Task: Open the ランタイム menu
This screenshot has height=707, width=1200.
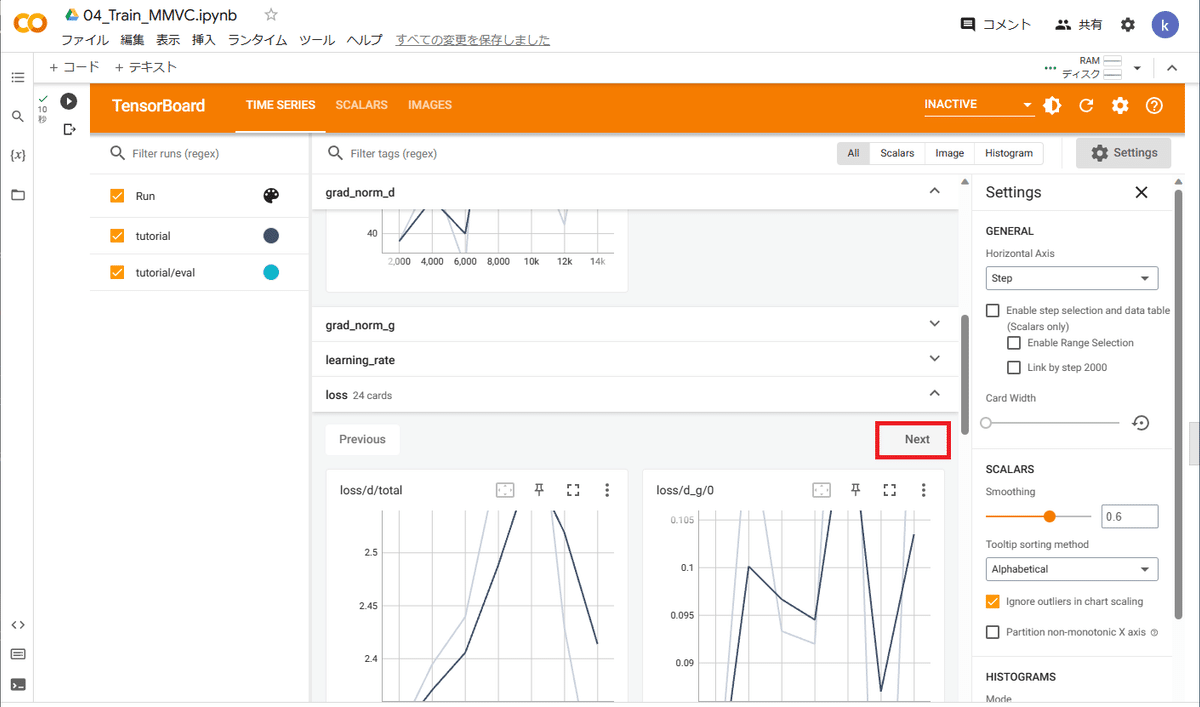Action: click(257, 40)
